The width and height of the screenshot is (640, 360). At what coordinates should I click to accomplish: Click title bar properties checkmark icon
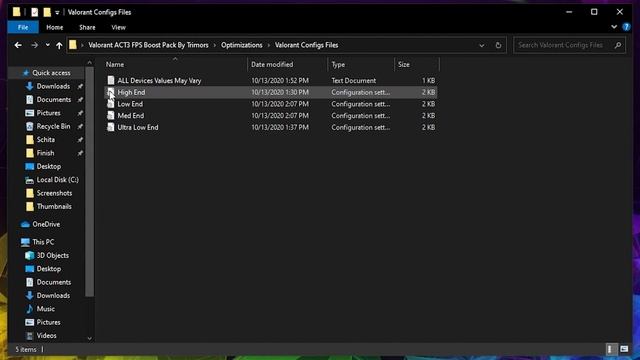pyautogui.click(x=35, y=12)
